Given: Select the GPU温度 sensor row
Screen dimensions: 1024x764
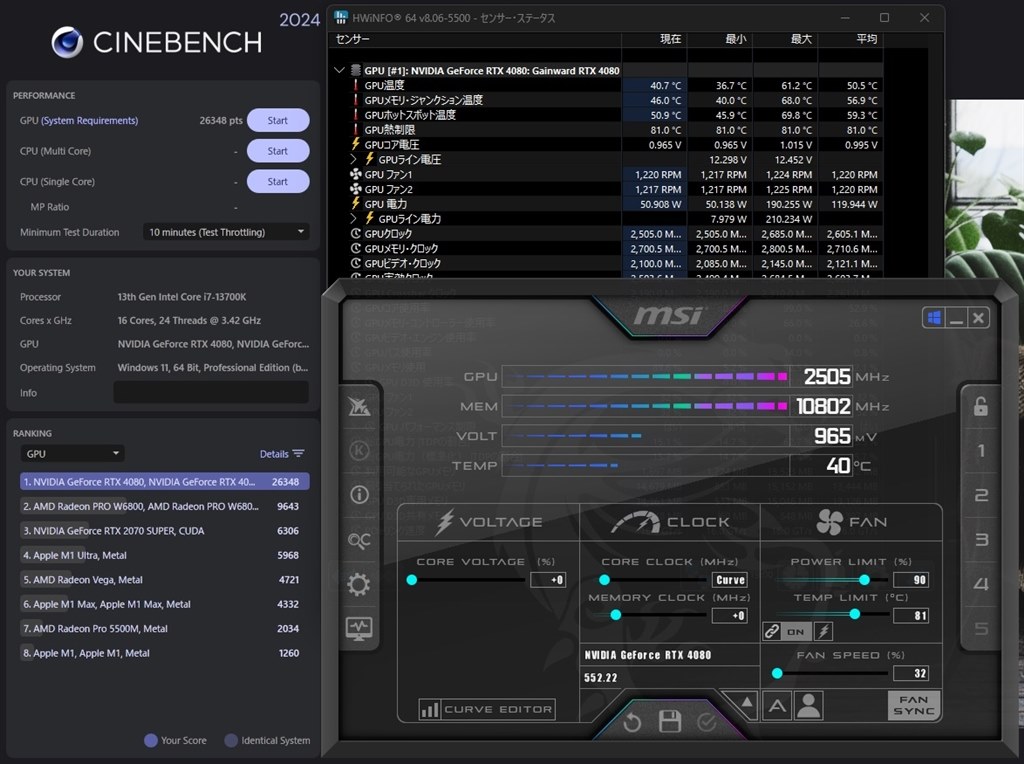Looking at the screenshot, I should [607, 85].
